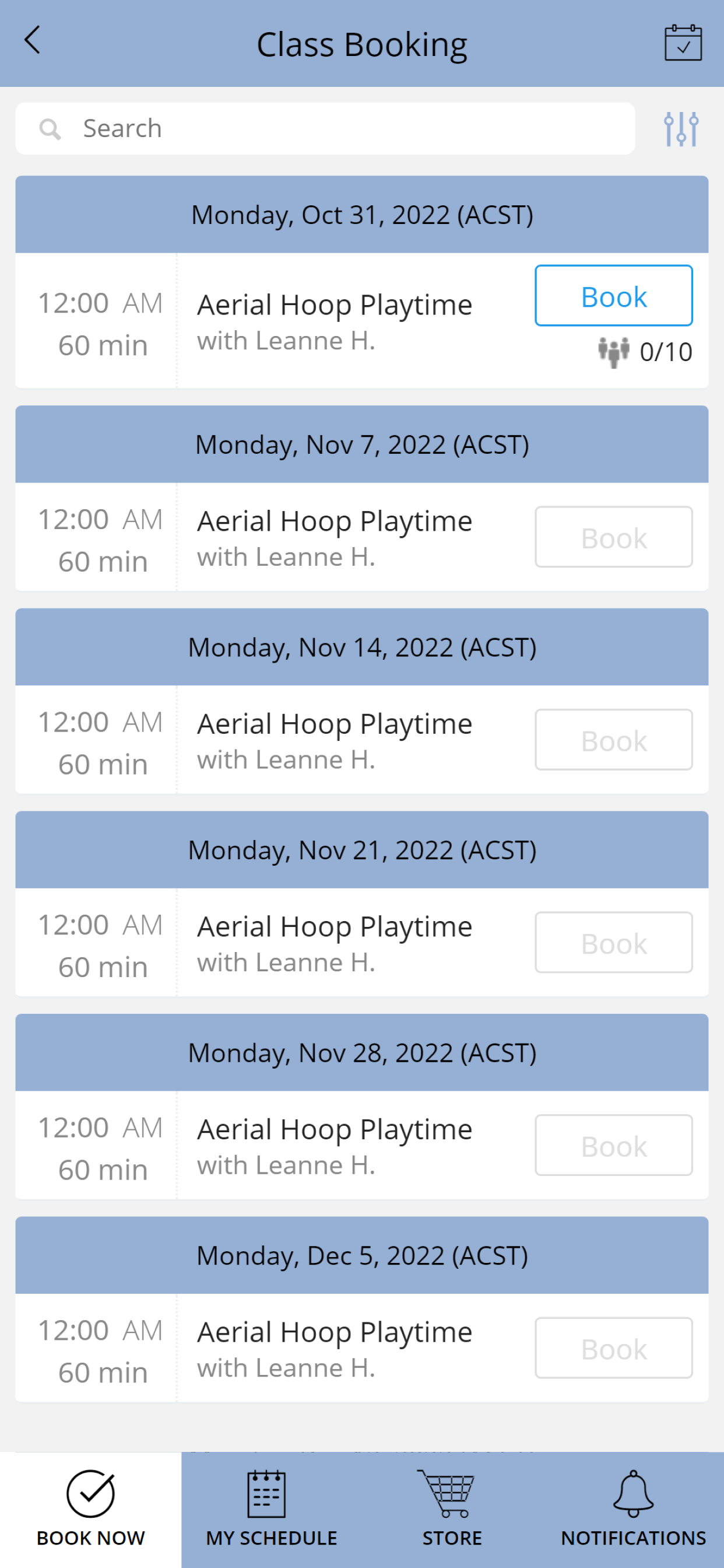Select the Nov 28 Aerial Hoop Playtime entry

tap(362, 1145)
